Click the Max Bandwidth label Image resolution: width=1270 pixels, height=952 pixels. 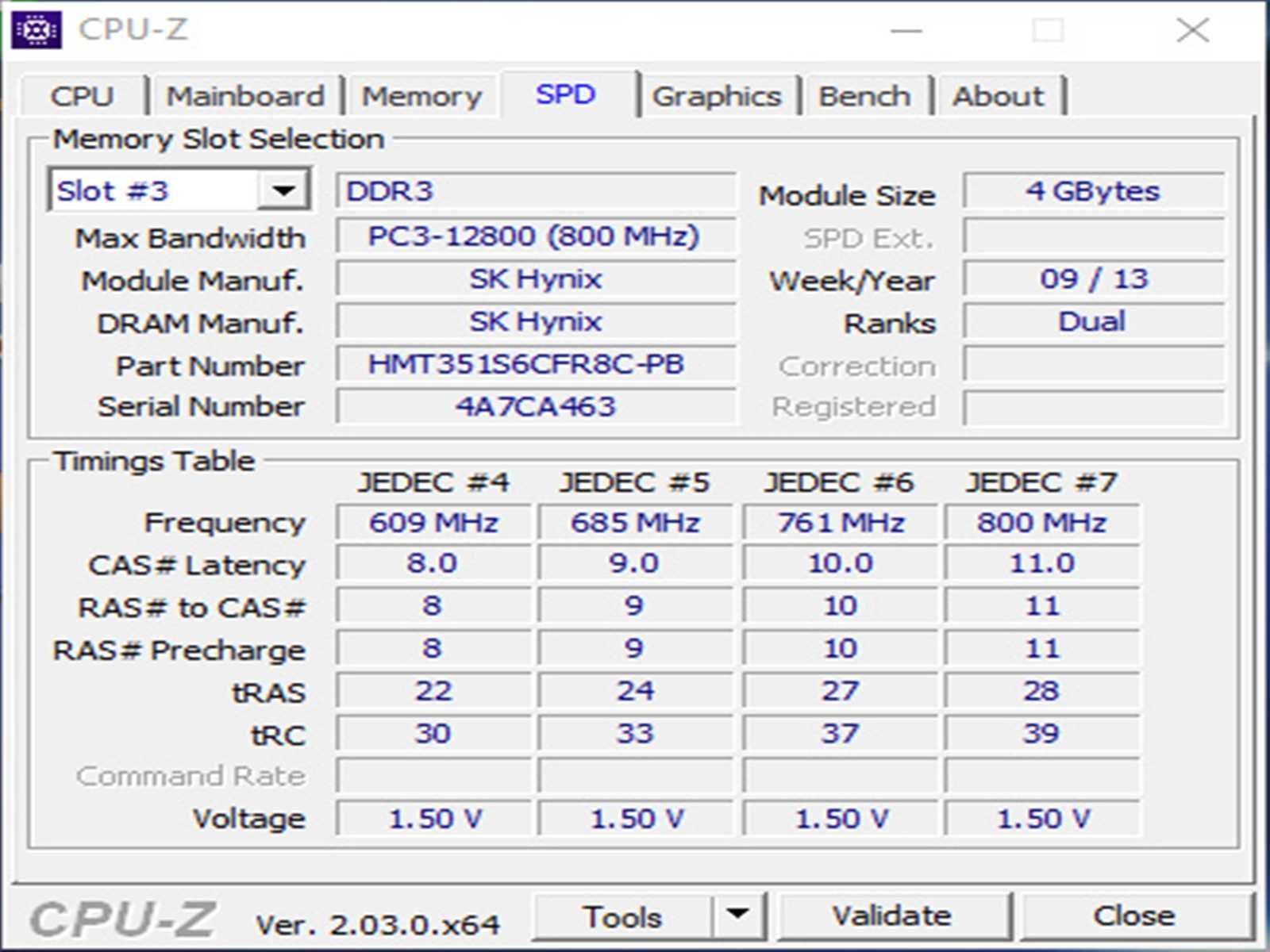(x=190, y=238)
